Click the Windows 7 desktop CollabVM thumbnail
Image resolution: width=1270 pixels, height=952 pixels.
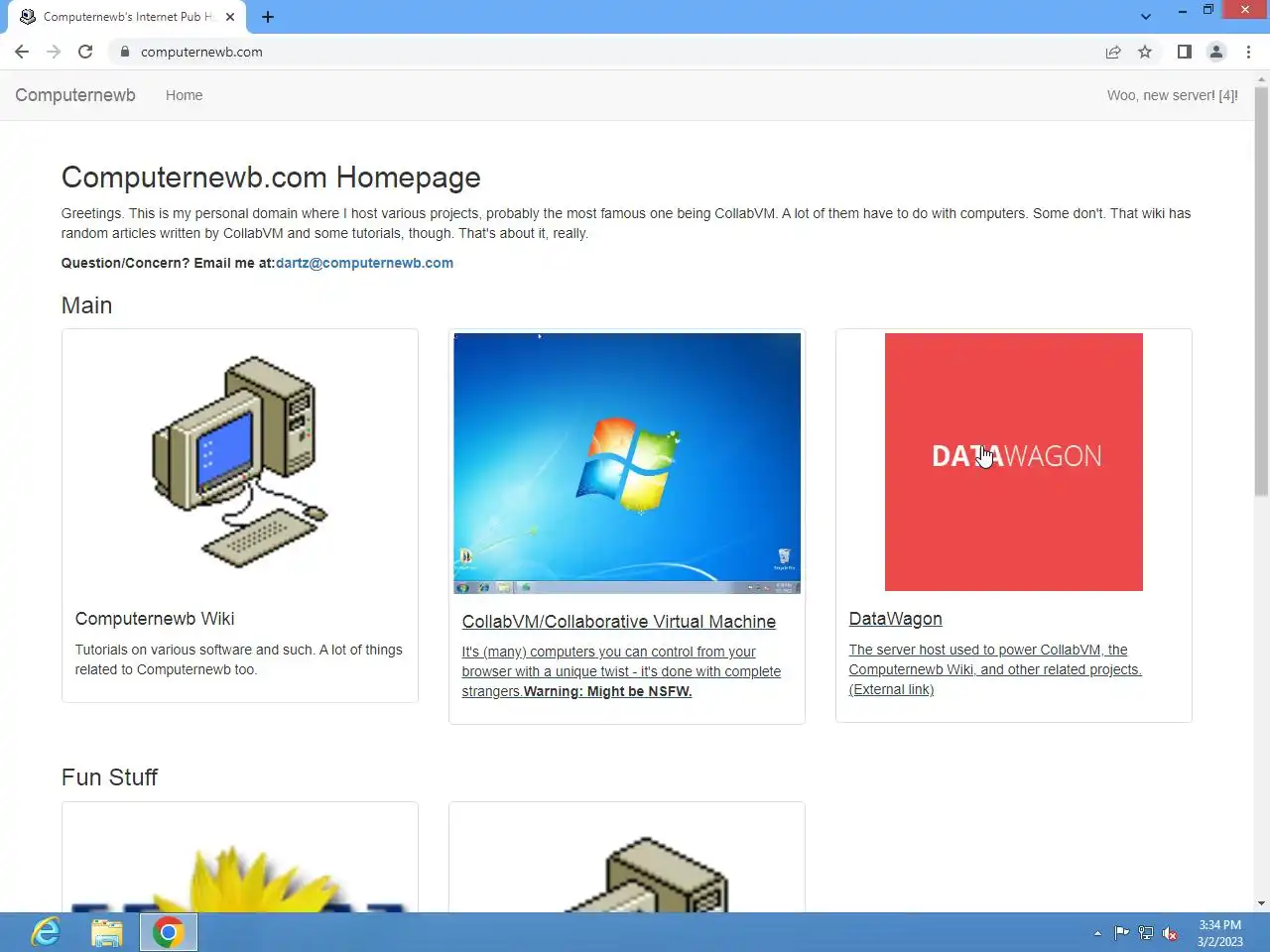pos(627,463)
